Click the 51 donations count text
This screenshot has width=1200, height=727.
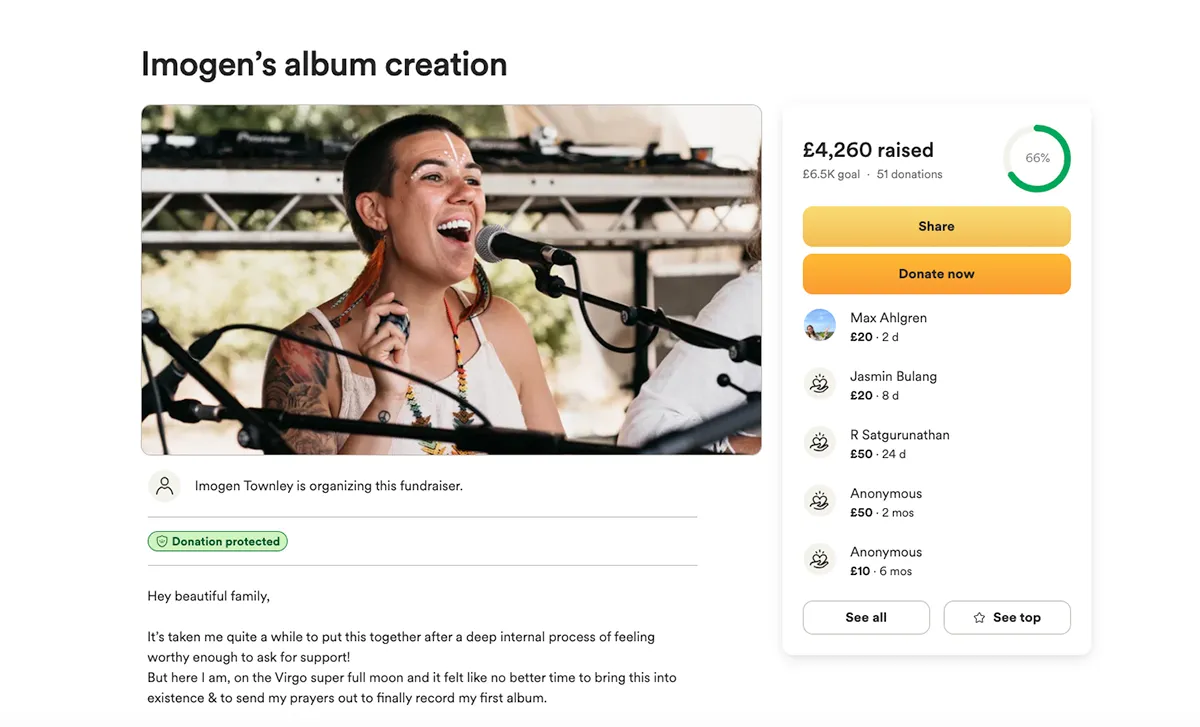pyautogui.click(x=910, y=174)
